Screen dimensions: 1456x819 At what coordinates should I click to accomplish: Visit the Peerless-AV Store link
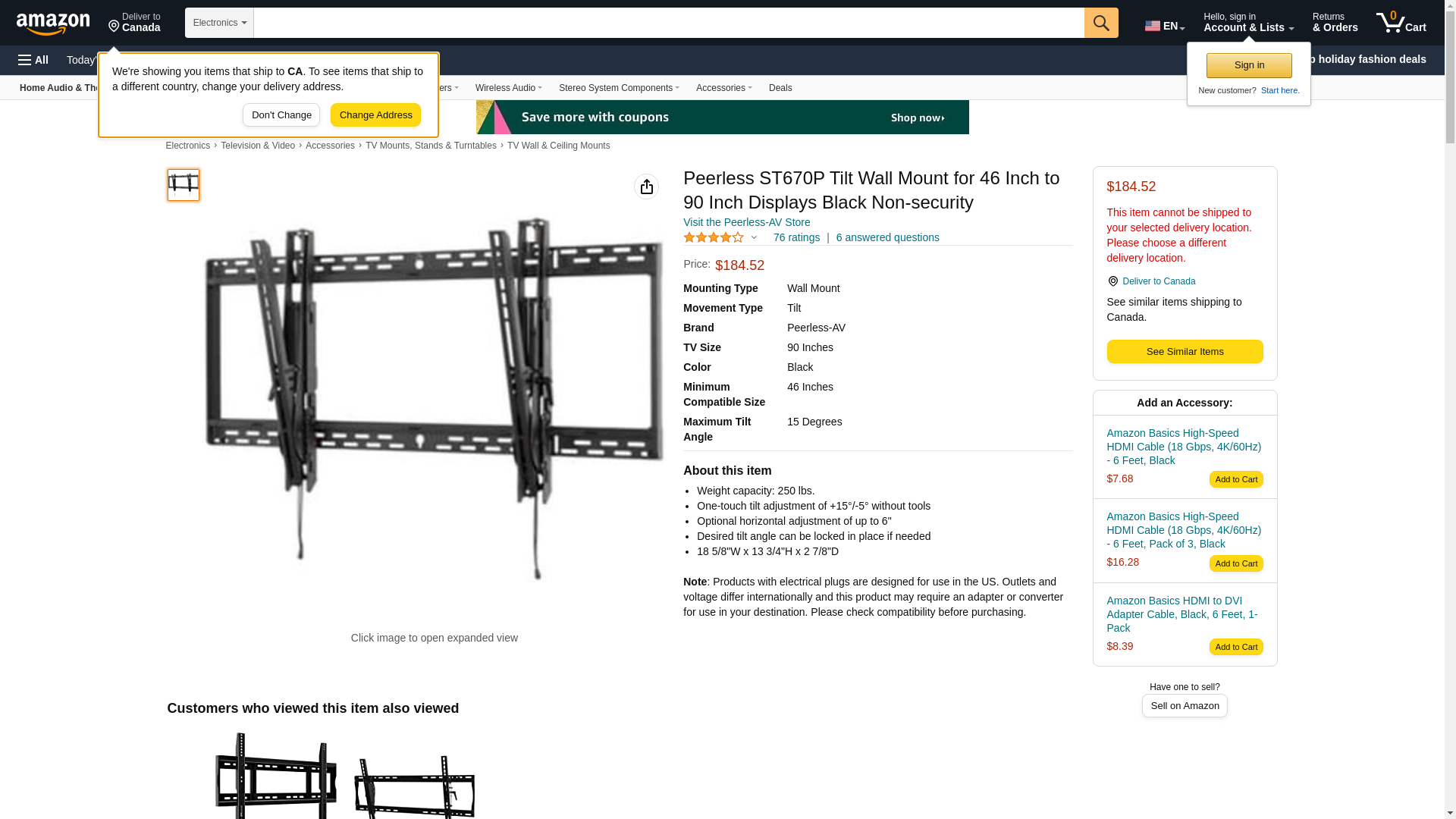(746, 222)
